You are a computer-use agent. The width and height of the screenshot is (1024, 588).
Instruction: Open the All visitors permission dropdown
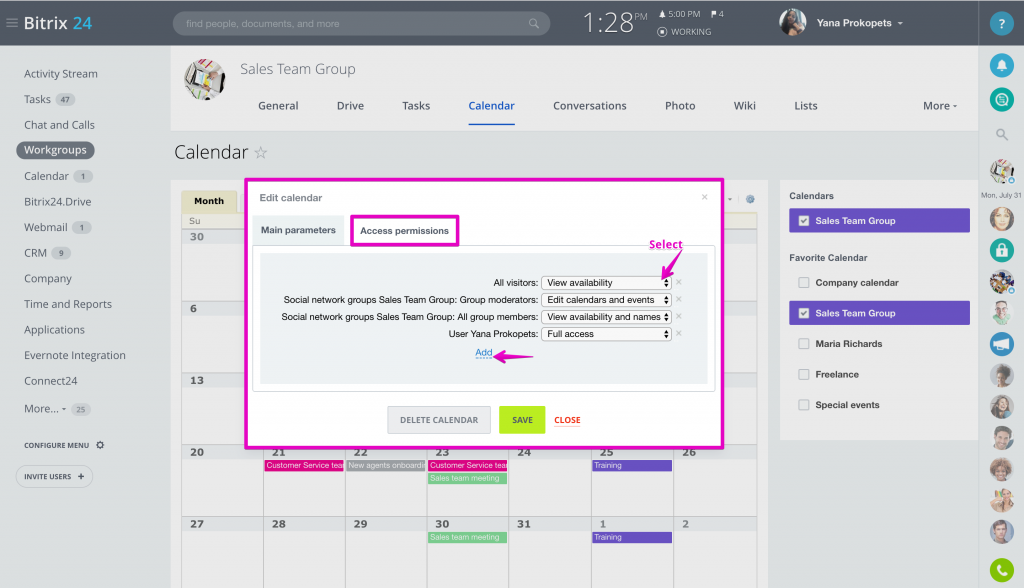(606, 283)
